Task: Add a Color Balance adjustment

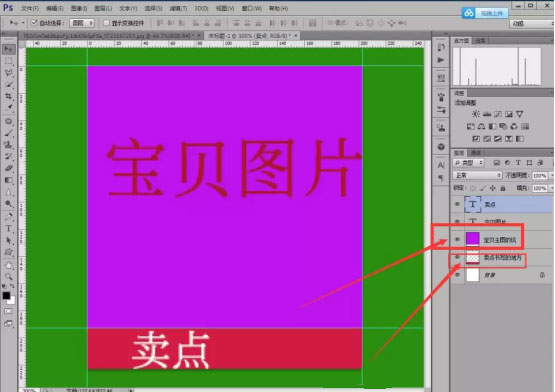Action: [481, 126]
